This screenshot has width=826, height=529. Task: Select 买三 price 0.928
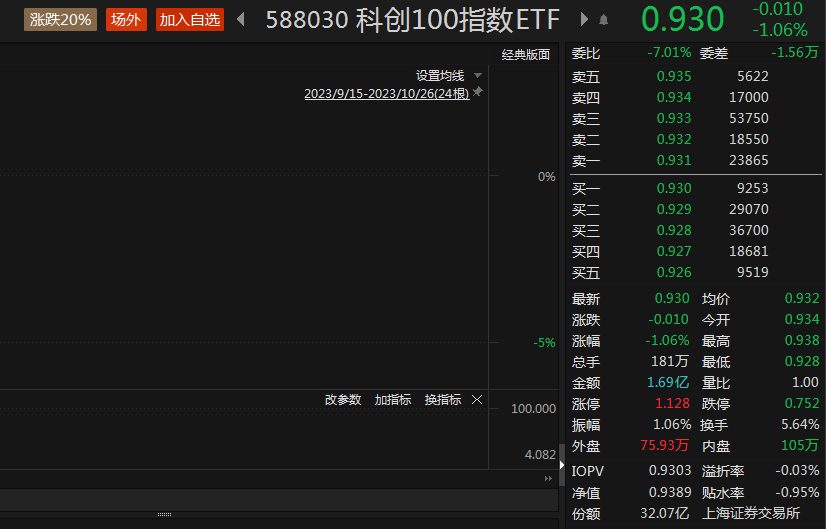coord(674,231)
